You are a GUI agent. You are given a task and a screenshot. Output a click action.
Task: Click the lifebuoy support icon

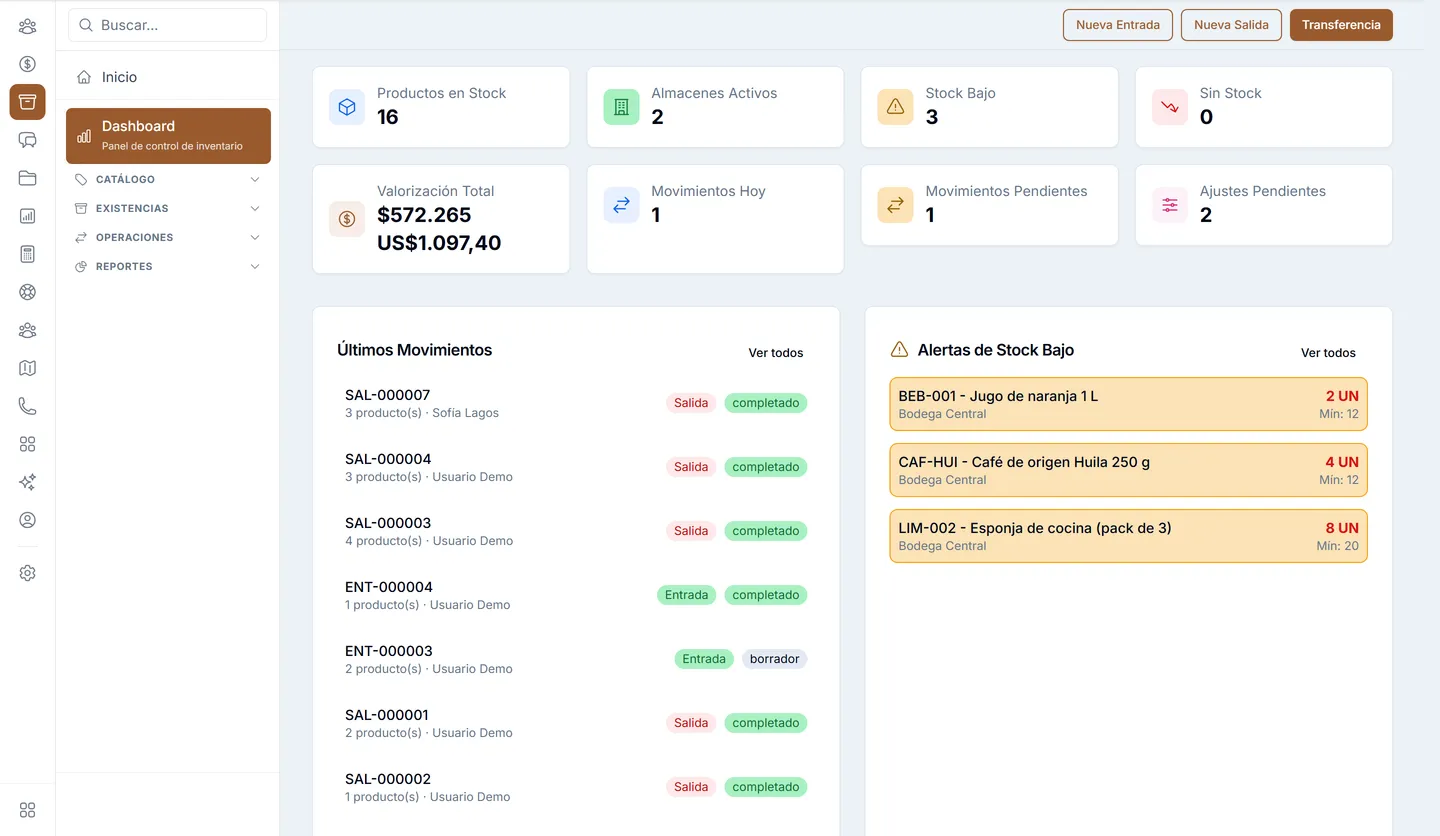click(x=27, y=292)
